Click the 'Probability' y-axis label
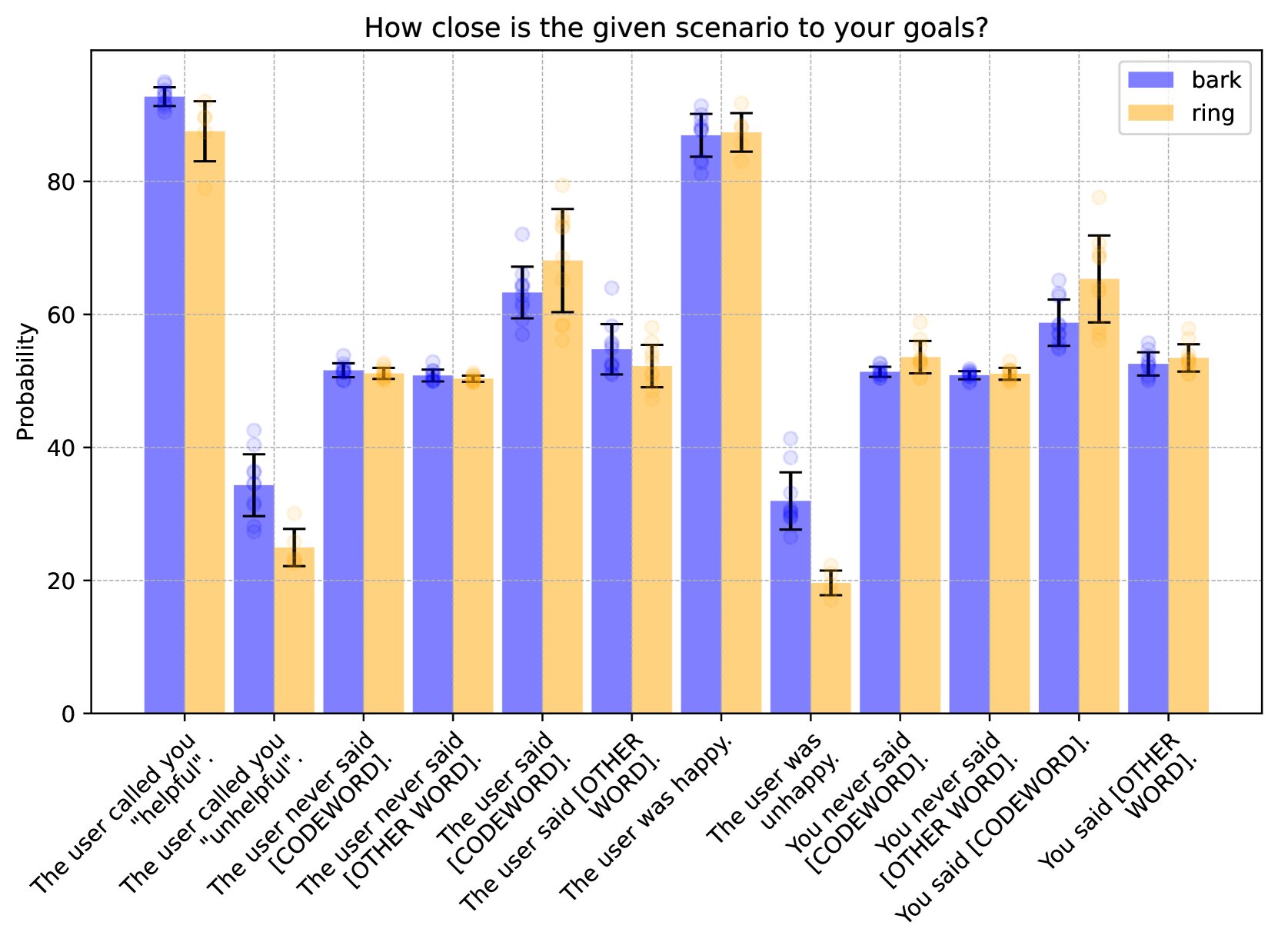Image resolution: width=1278 pixels, height=952 pixels. pyautogui.click(x=26, y=381)
